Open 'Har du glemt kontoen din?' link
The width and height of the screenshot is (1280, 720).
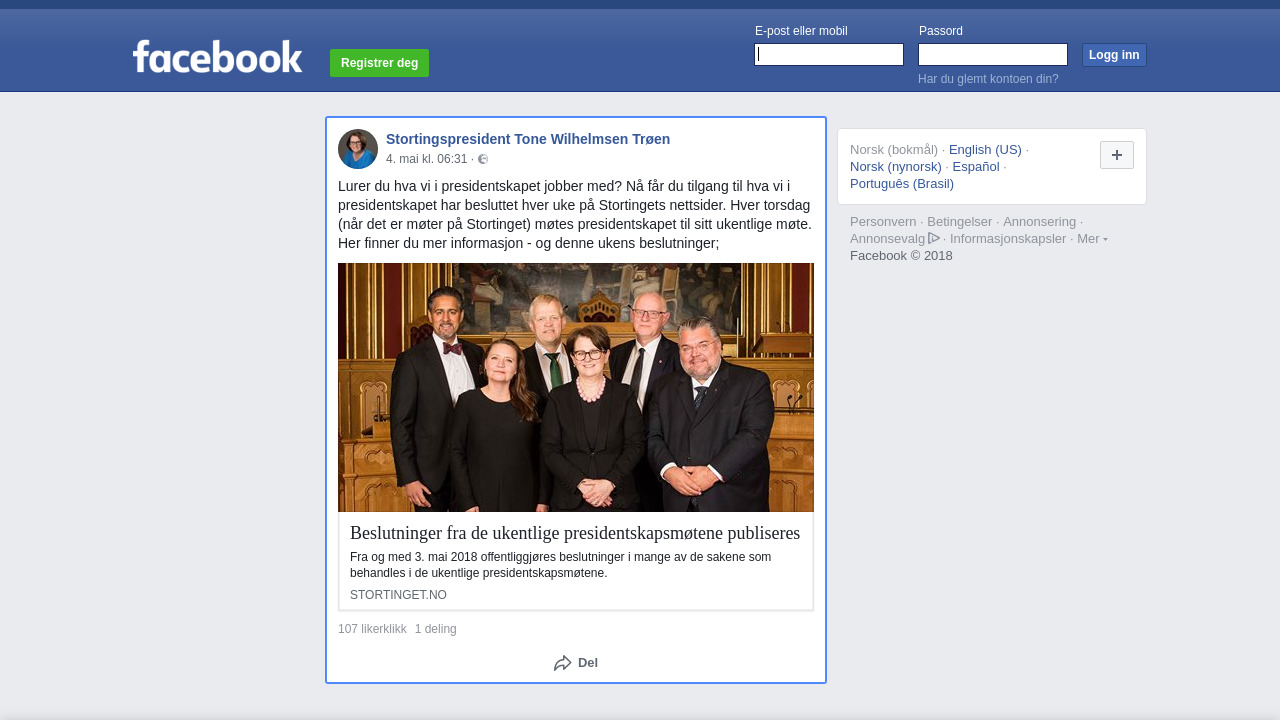point(988,79)
